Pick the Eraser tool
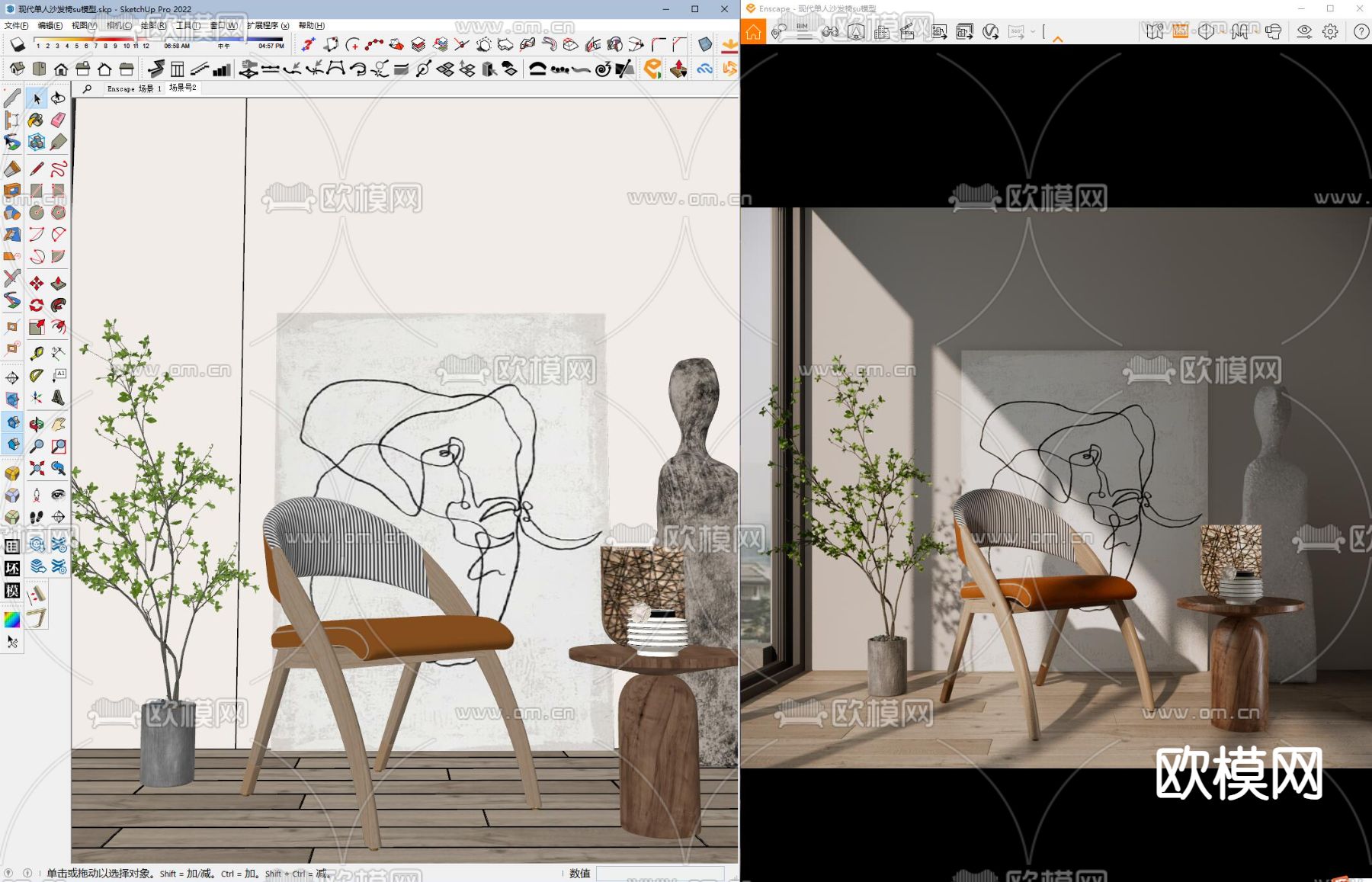This screenshot has height=882, width=1372. tap(58, 120)
